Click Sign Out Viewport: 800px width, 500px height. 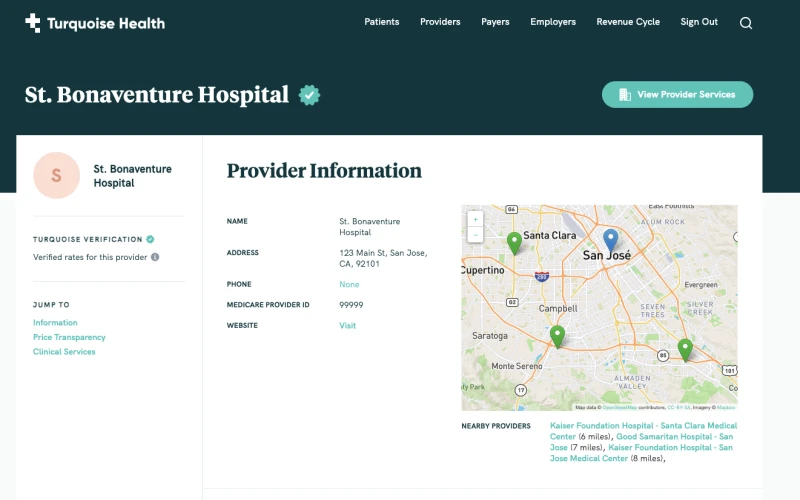(699, 22)
